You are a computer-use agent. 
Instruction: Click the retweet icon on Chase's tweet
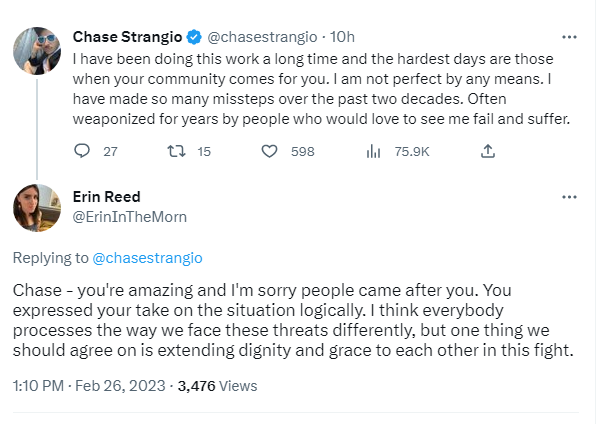[176, 151]
